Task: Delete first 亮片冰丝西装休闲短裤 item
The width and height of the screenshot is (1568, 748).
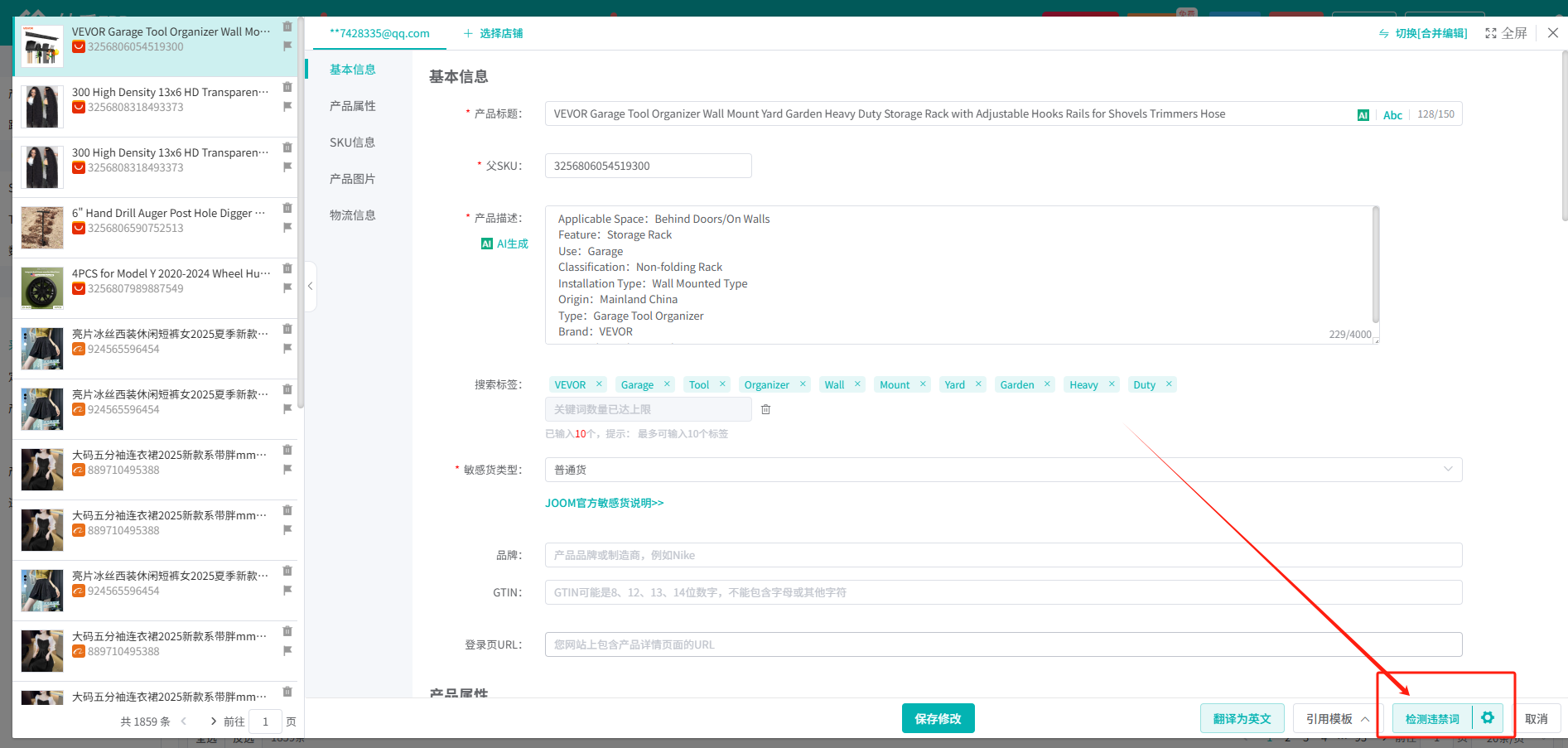Action: click(x=287, y=329)
